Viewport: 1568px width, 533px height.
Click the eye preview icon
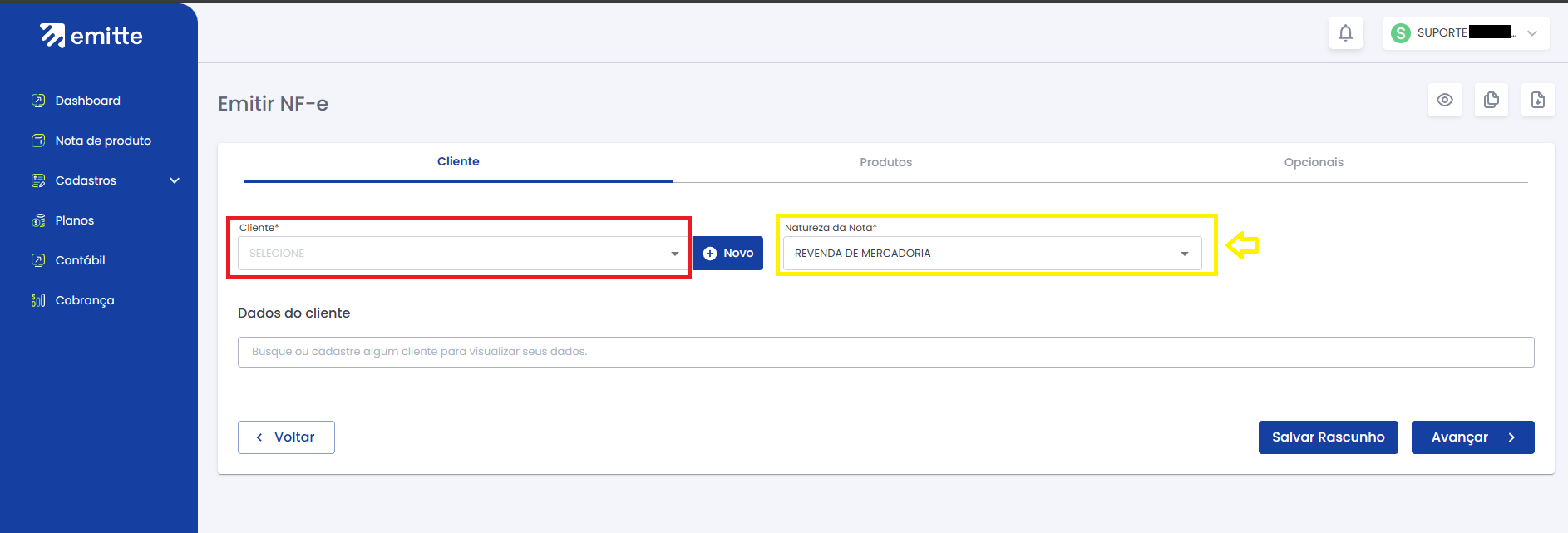[1445, 100]
